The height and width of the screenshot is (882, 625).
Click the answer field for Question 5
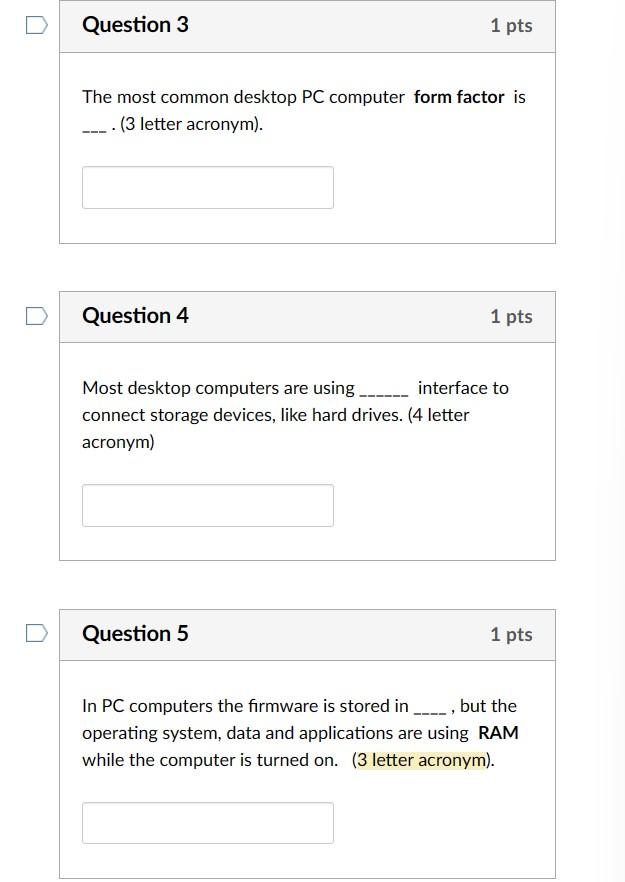207,822
